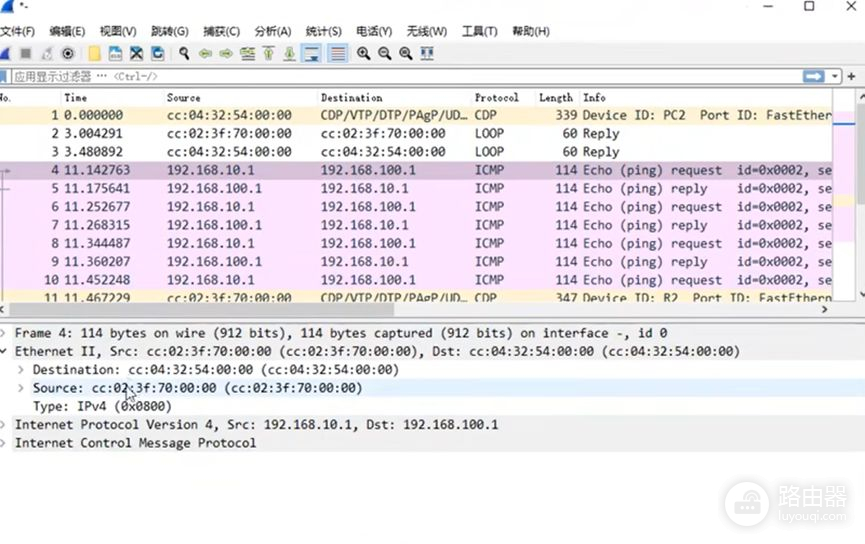Toggle auto-scroll during live capture
Screen dimensions: 865x544
312,53
